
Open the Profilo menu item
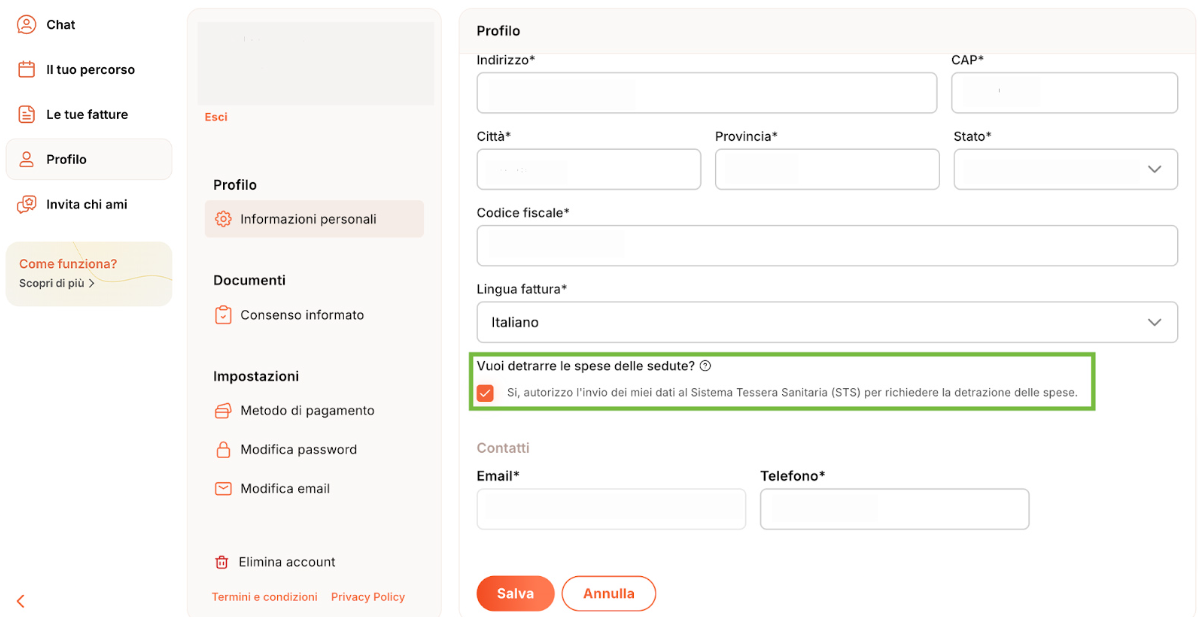66,160
